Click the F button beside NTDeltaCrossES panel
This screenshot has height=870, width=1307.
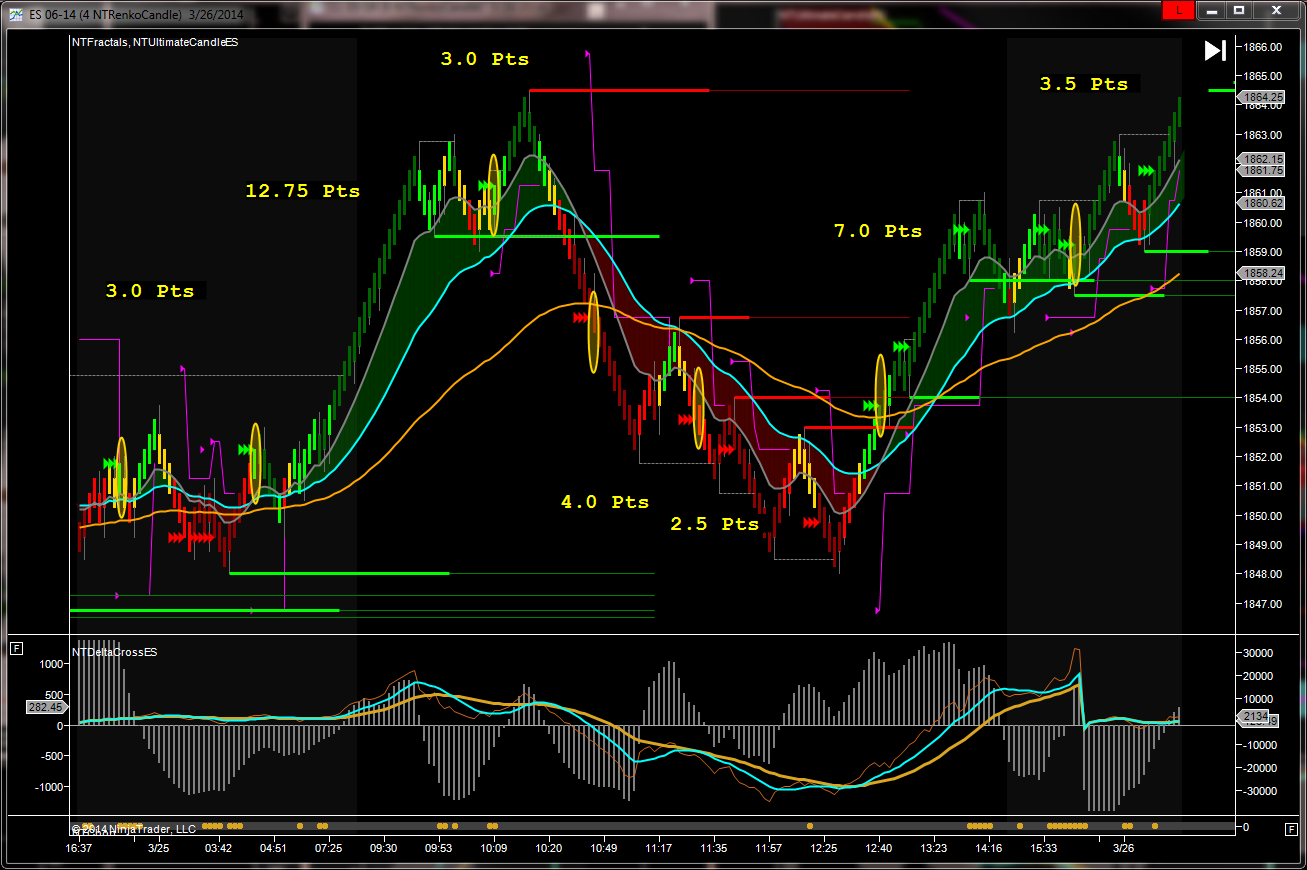(16, 649)
